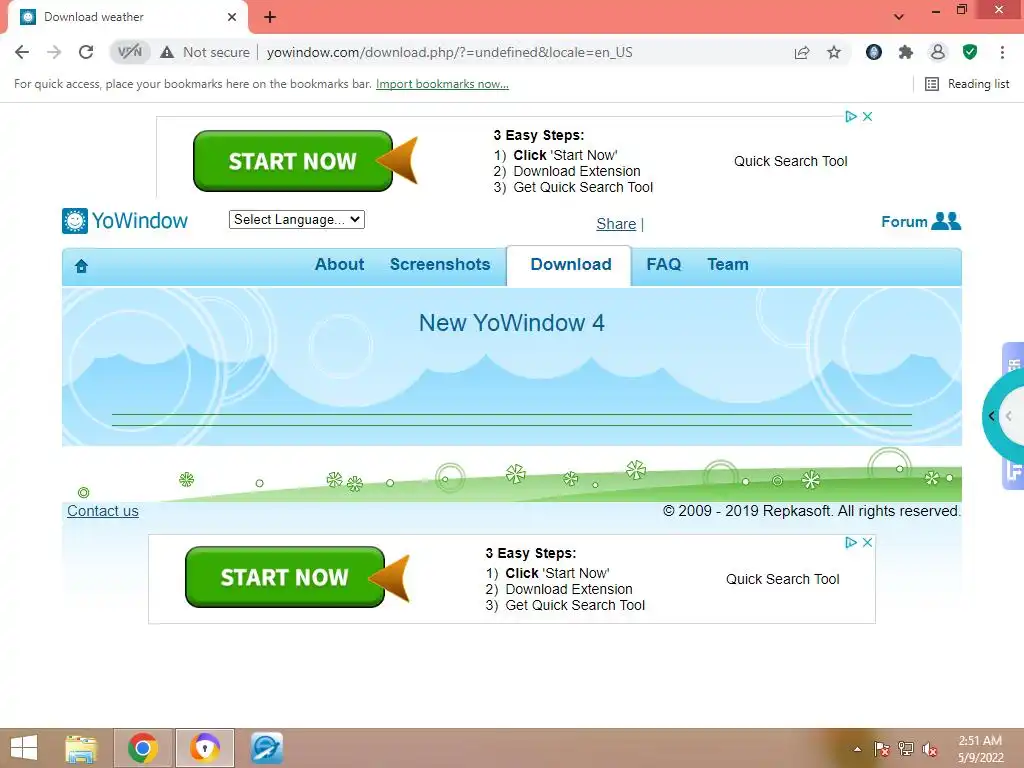Close the bottom ad with X
The height and width of the screenshot is (768, 1024).
click(867, 543)
